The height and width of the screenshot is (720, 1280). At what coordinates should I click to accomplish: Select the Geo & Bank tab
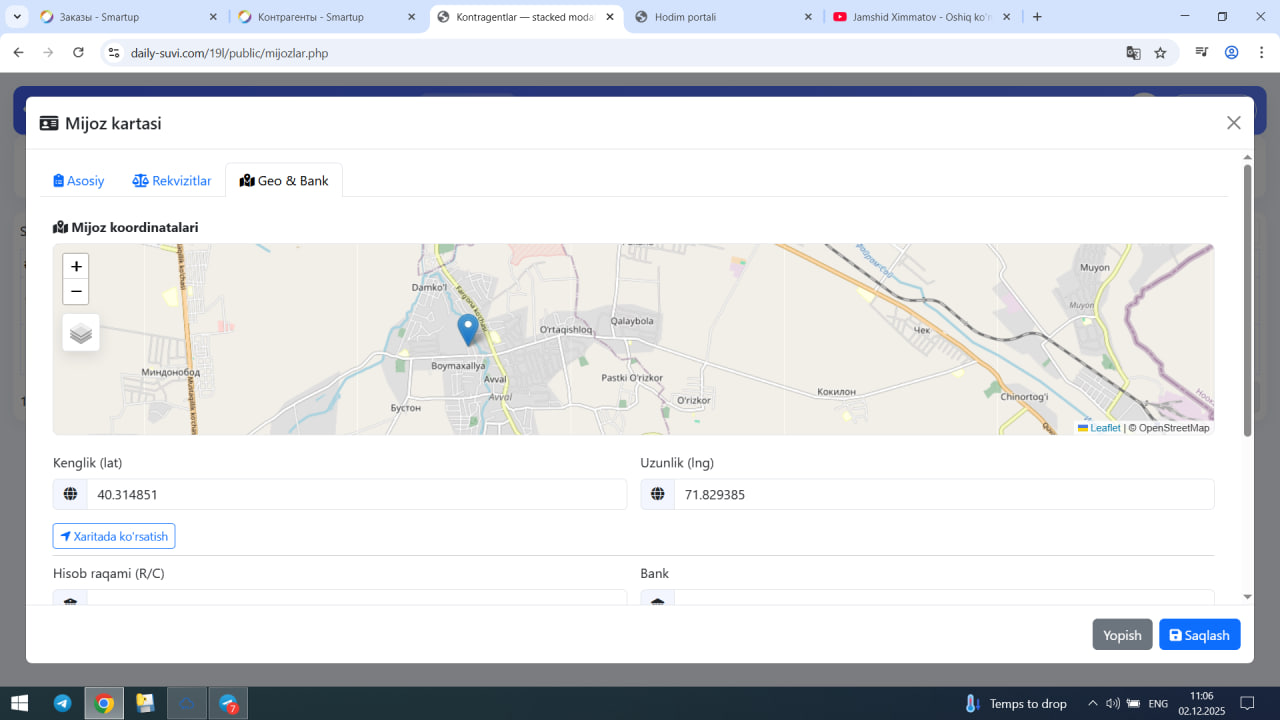[x=284, y=181]
